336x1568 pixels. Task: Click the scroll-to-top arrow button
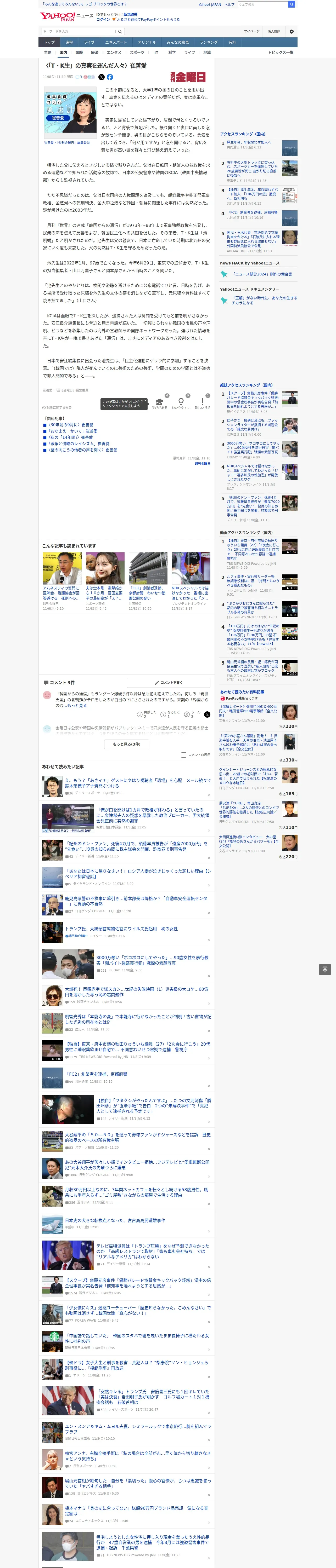point(325,969)
